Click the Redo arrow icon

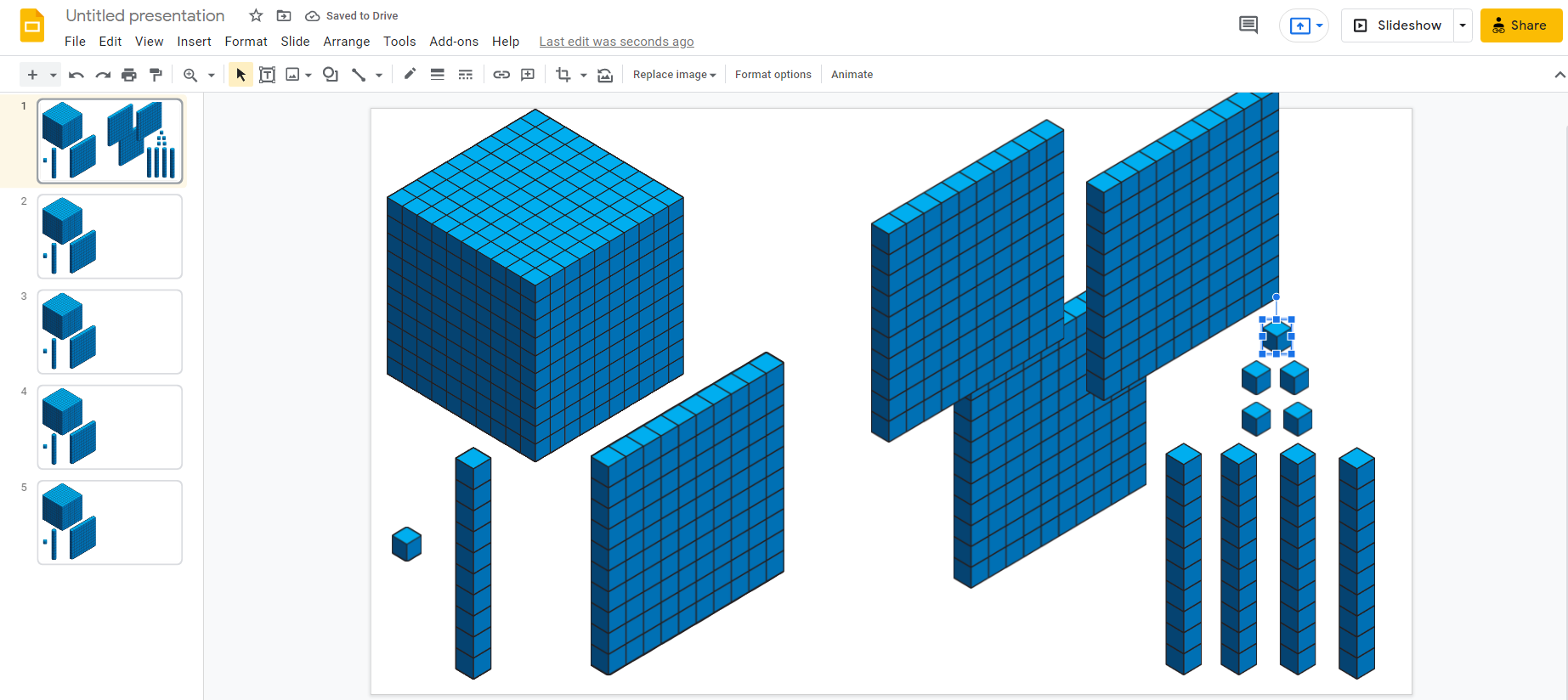point(103,75)
